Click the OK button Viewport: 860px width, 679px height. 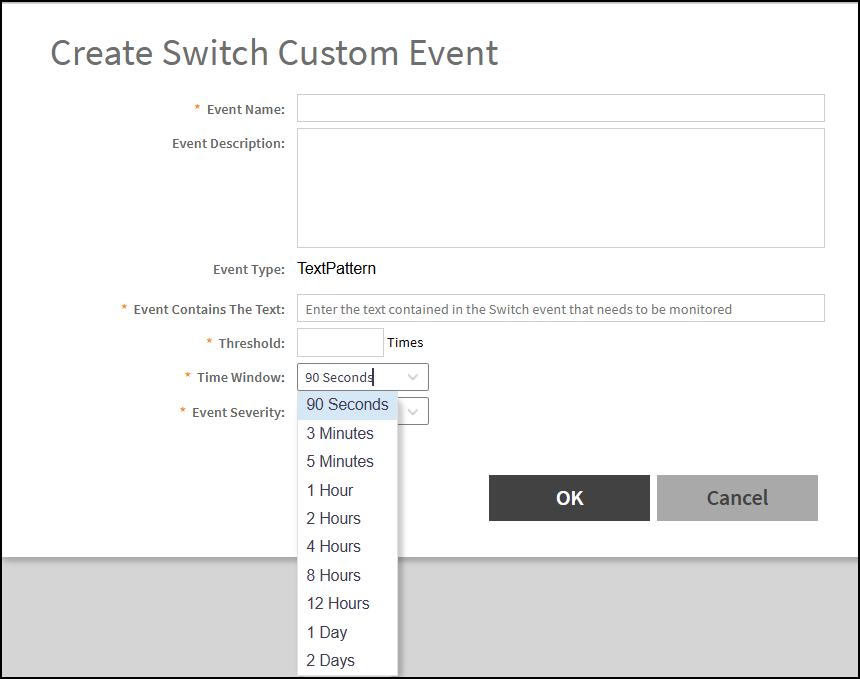pos(569,498)
